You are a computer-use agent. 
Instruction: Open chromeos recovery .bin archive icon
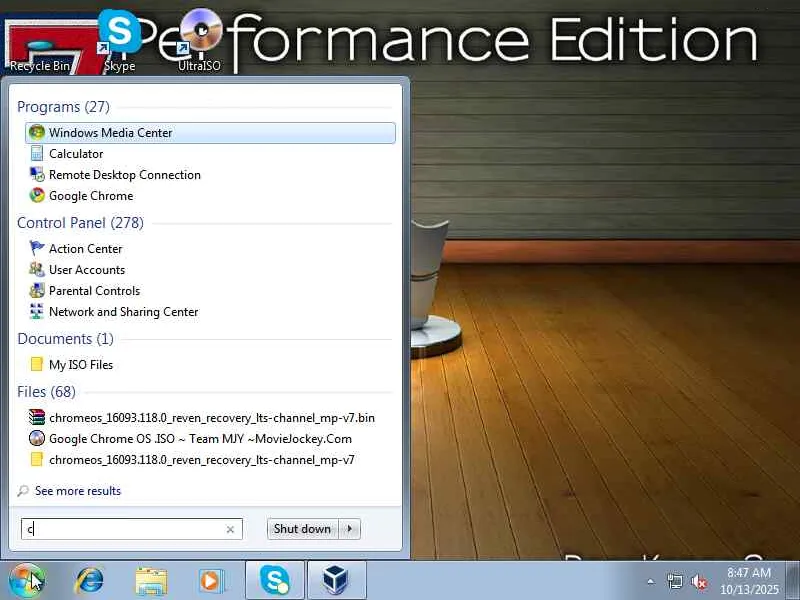(x=37, y=417)
